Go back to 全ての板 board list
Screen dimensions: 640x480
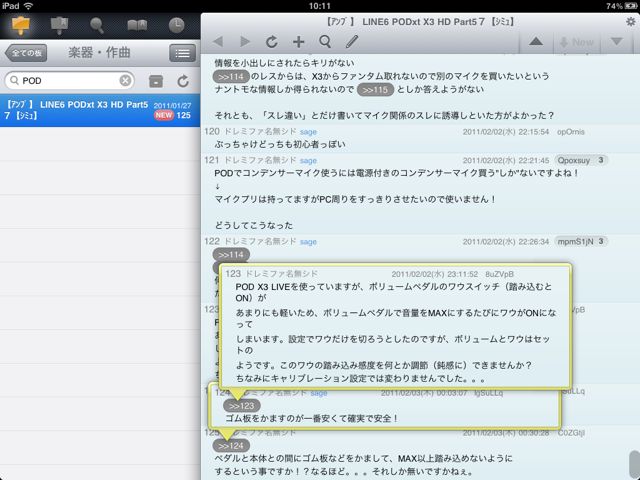pyautogui.click(x=26, y=53)
